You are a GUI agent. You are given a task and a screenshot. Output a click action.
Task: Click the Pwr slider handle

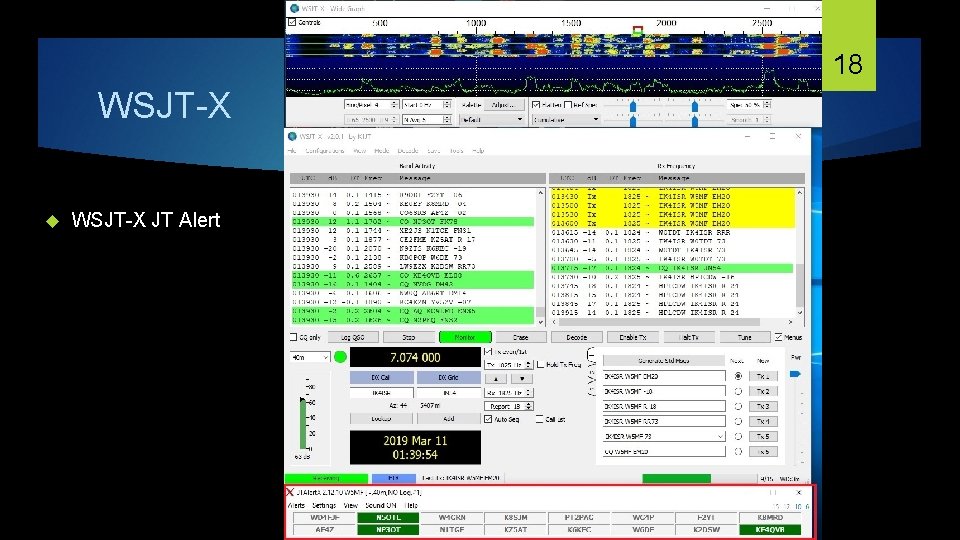(795, 374)
